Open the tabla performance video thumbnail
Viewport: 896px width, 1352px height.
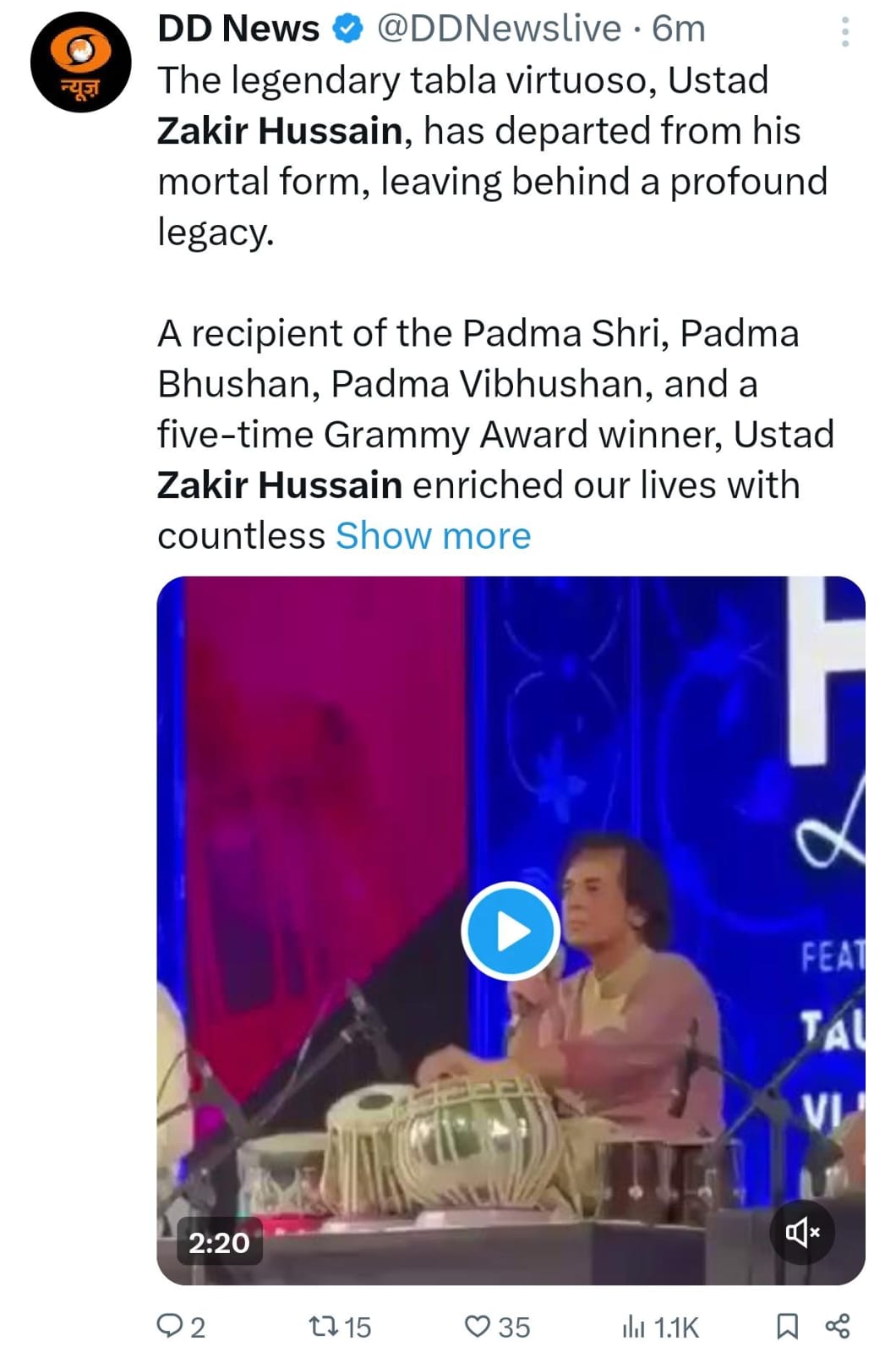511,930
